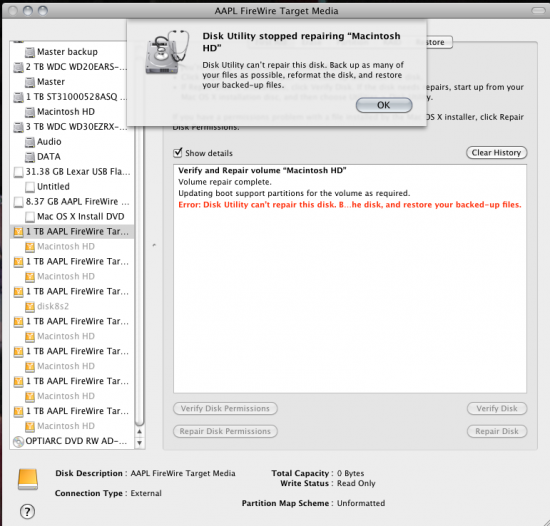
Task: Select the 31.38 GB Lexar USB Flash disk
Action: [72, 171]
